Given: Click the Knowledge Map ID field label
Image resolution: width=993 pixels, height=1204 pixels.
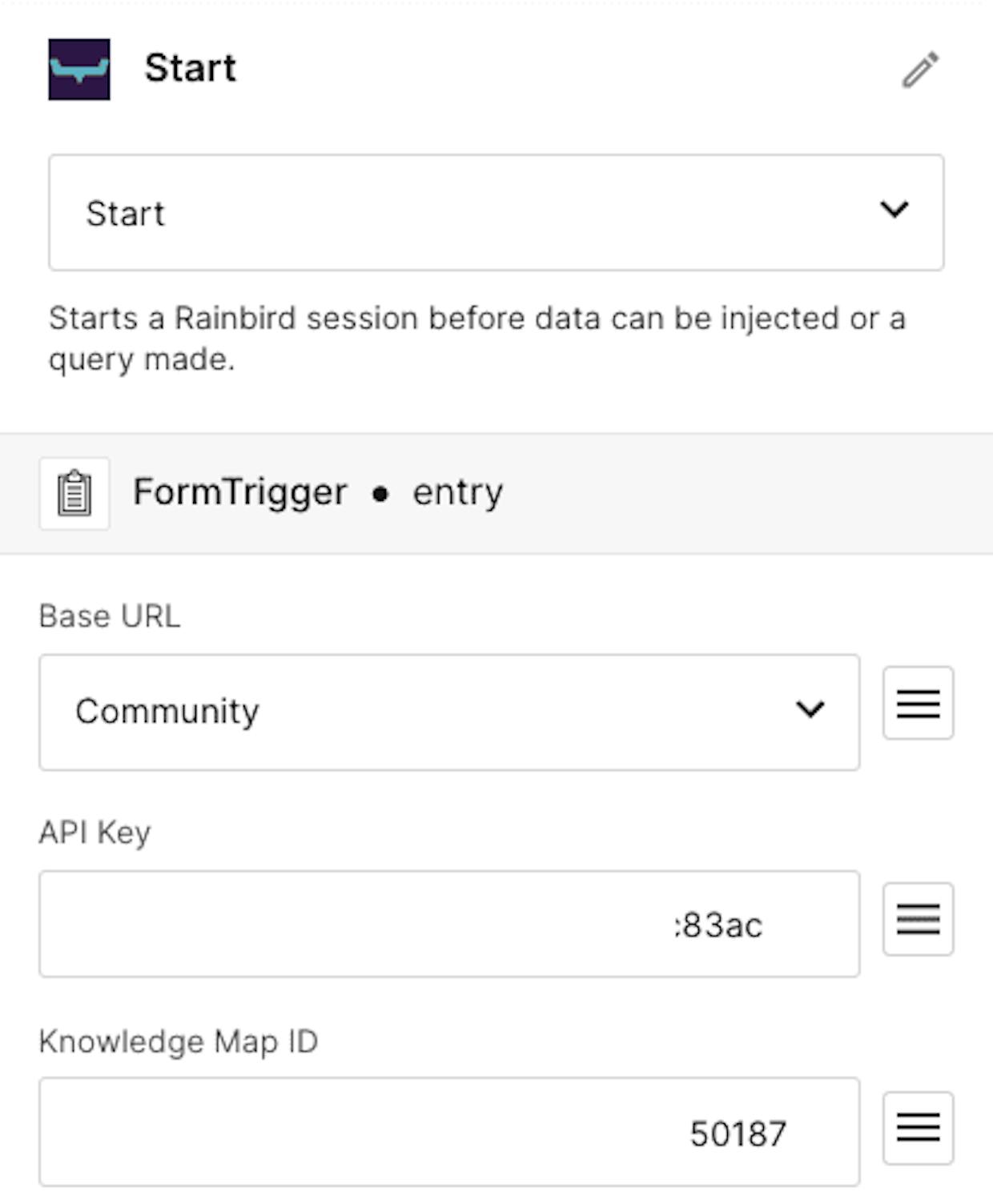Looking at the screenshot, I should (179, 1041).
